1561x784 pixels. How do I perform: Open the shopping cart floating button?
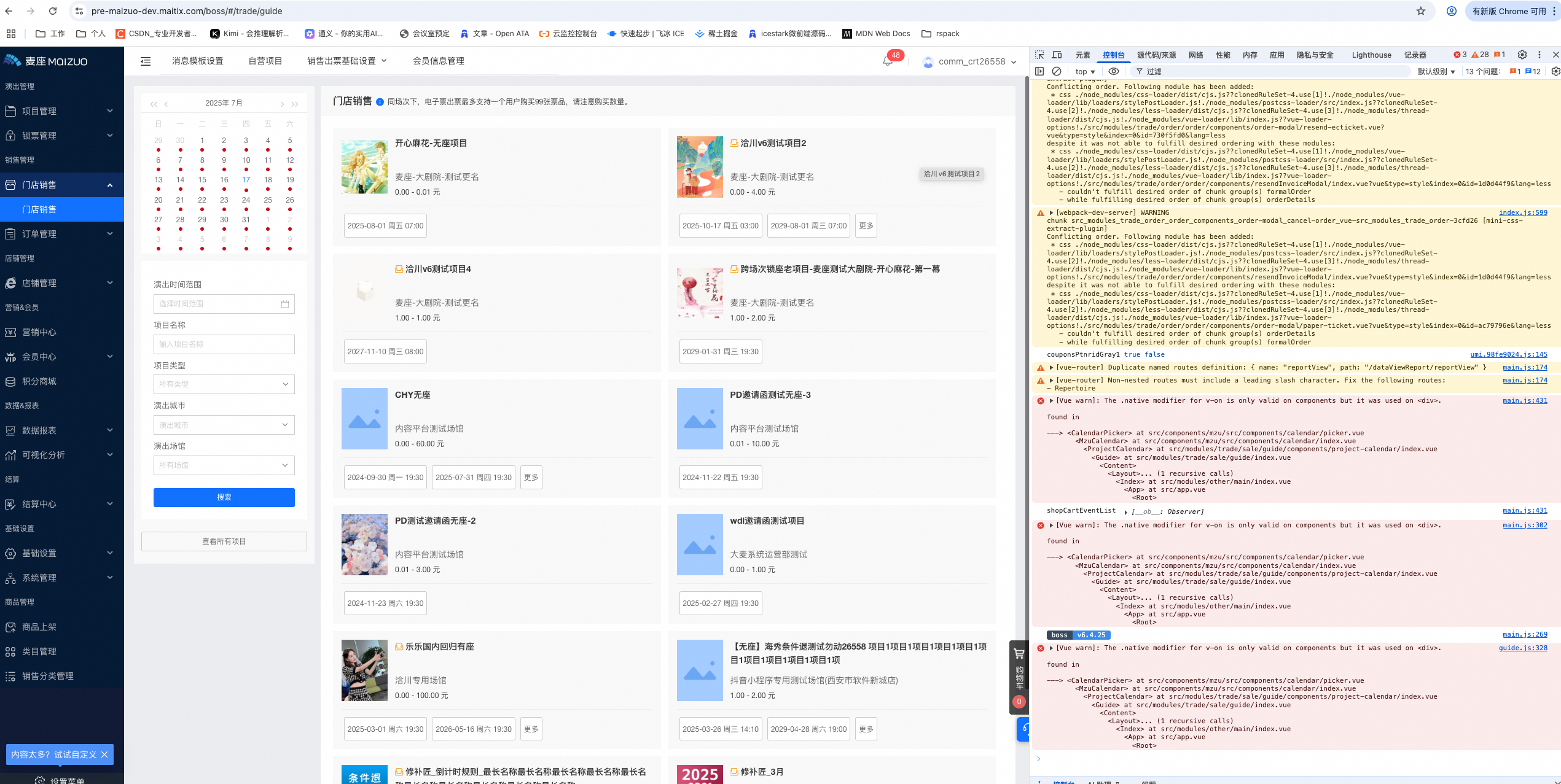coord(1019,677)
